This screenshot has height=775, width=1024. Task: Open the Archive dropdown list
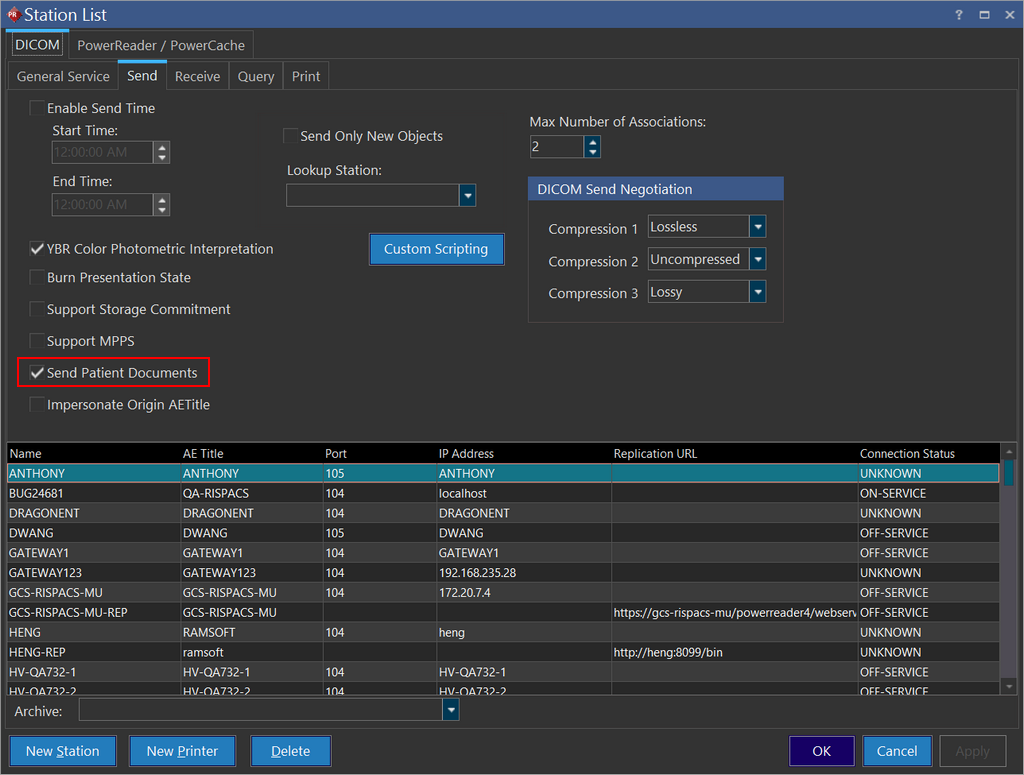click(451, 710)
